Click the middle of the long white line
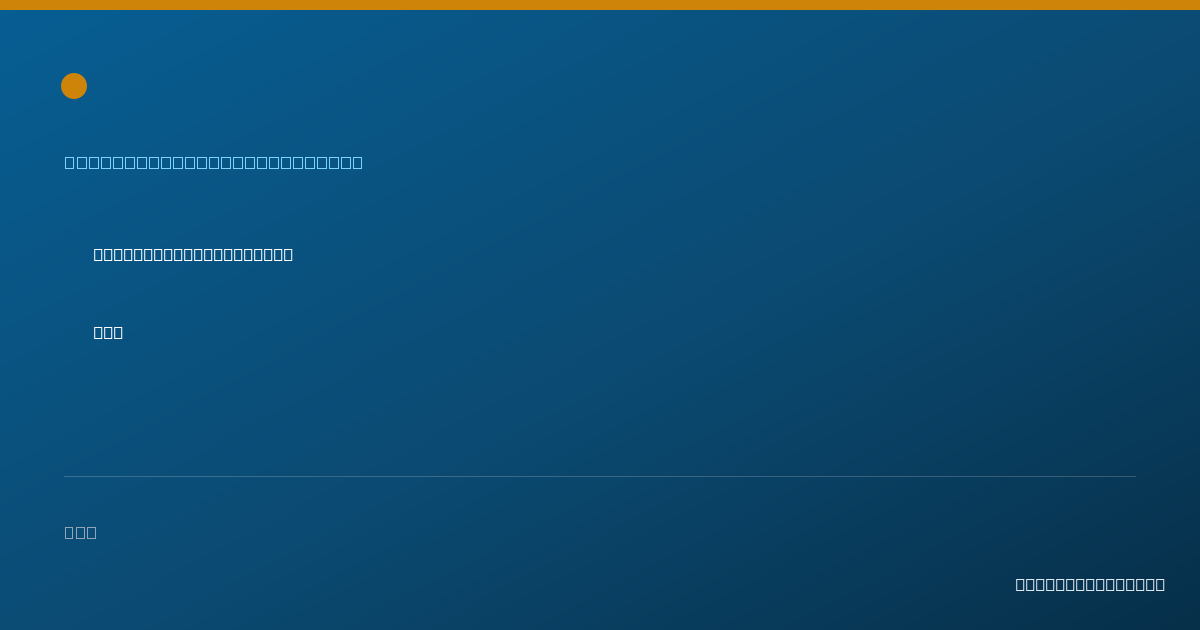This screenshot has height=630, width=1200. click(x=193, y=254)
